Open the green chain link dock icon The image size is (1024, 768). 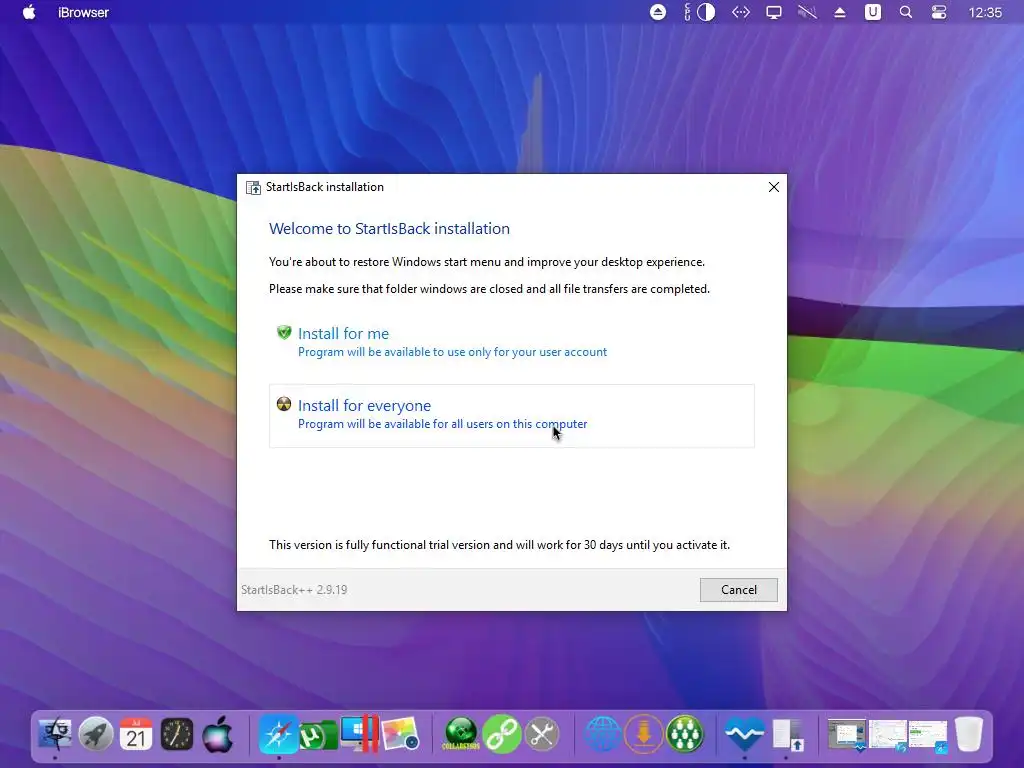click(502, 734)
